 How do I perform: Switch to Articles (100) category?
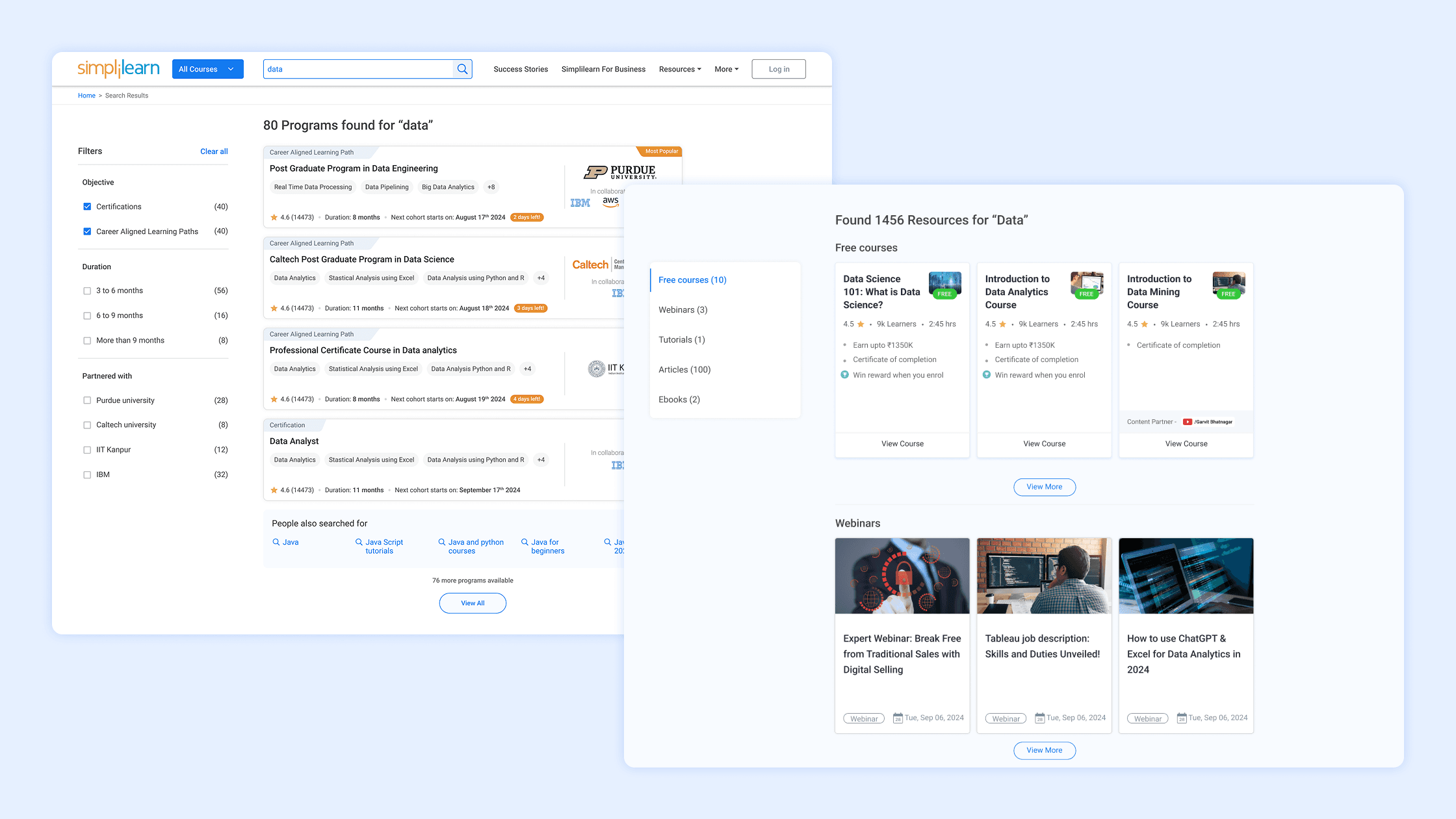(x=684, y=370)
